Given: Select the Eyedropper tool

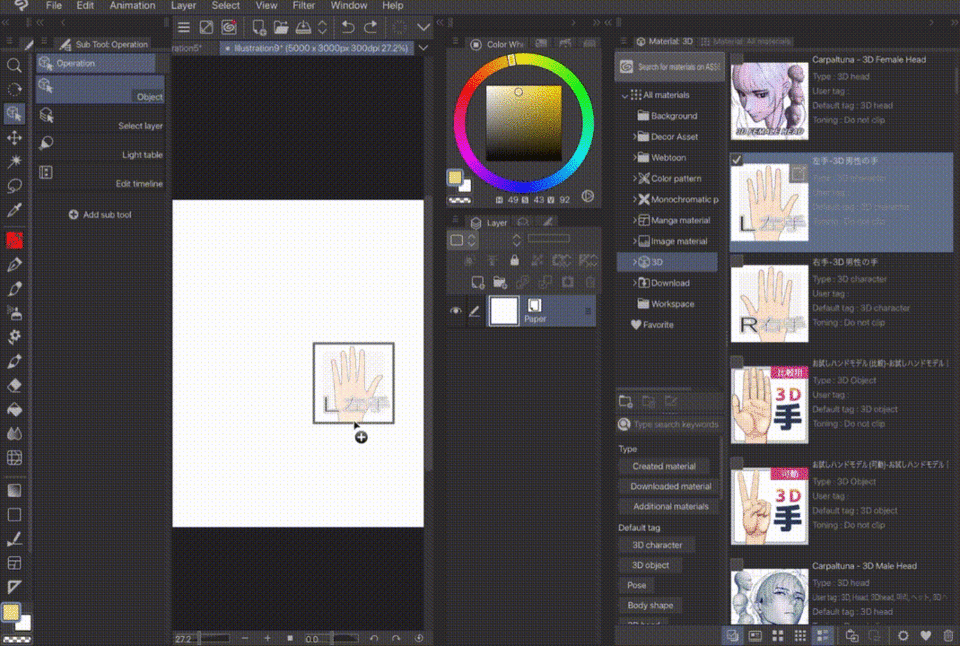Looking at the screenshot, I should pos(14,210).
